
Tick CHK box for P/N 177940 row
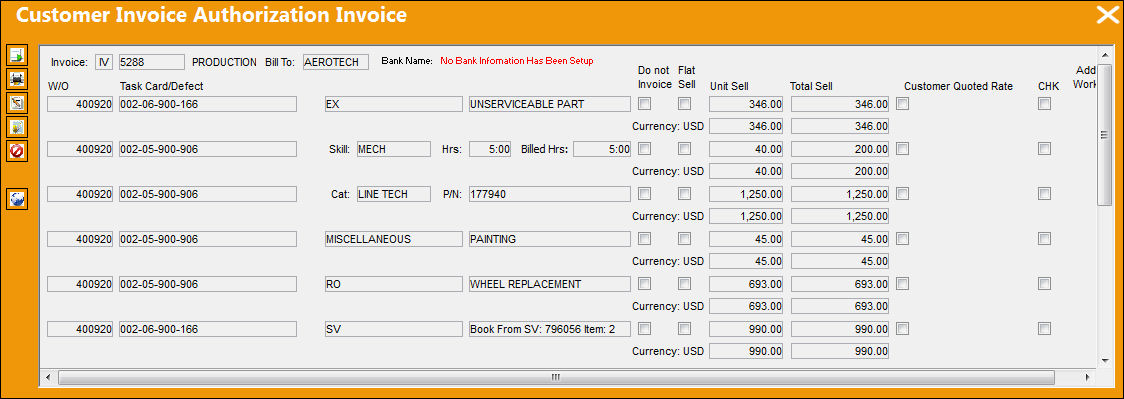(1044, 193)
